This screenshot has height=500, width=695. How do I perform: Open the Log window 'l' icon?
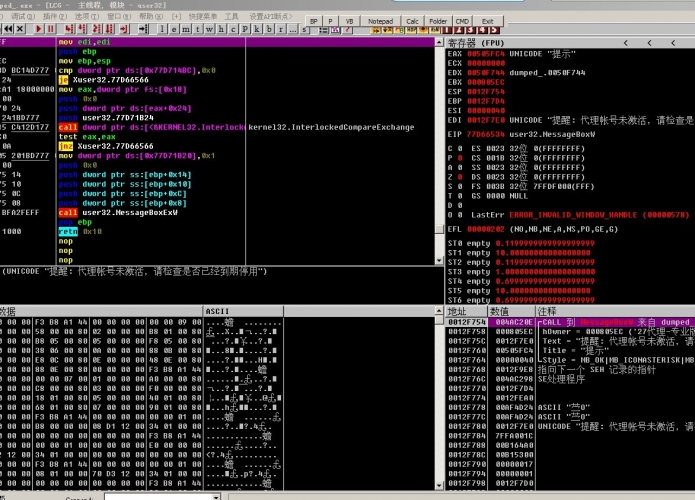(x=162, y=29)
